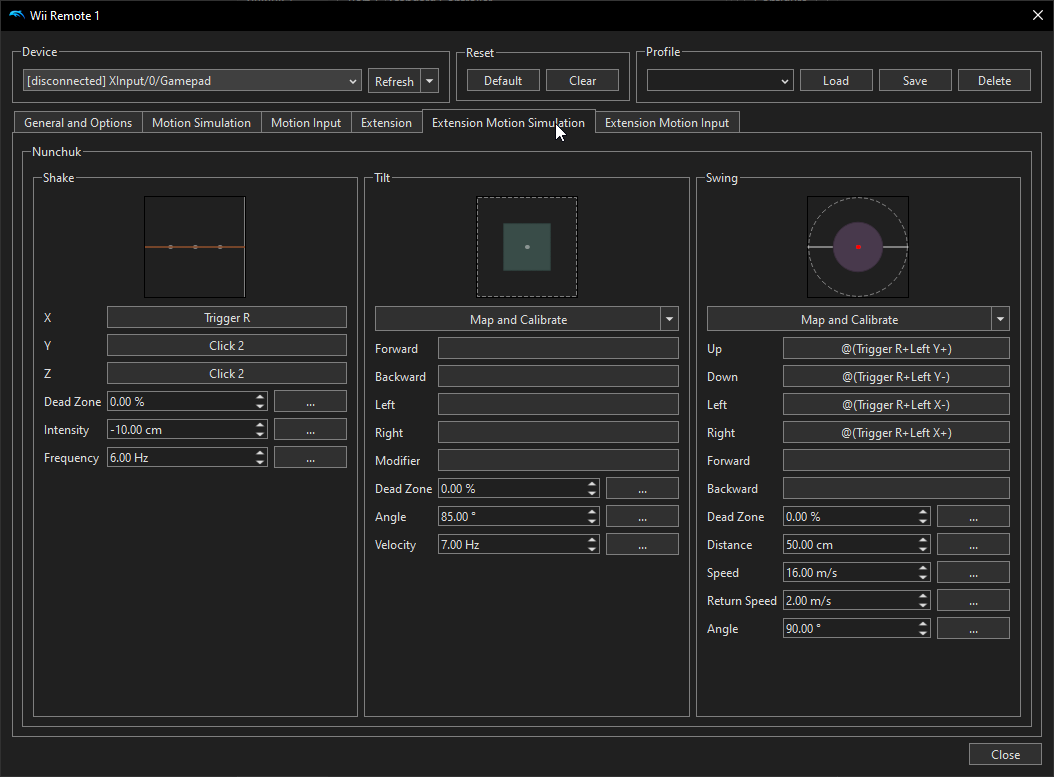
Task: Select Extension Motion Simulation tab
Action: click(x=508, y=122)
